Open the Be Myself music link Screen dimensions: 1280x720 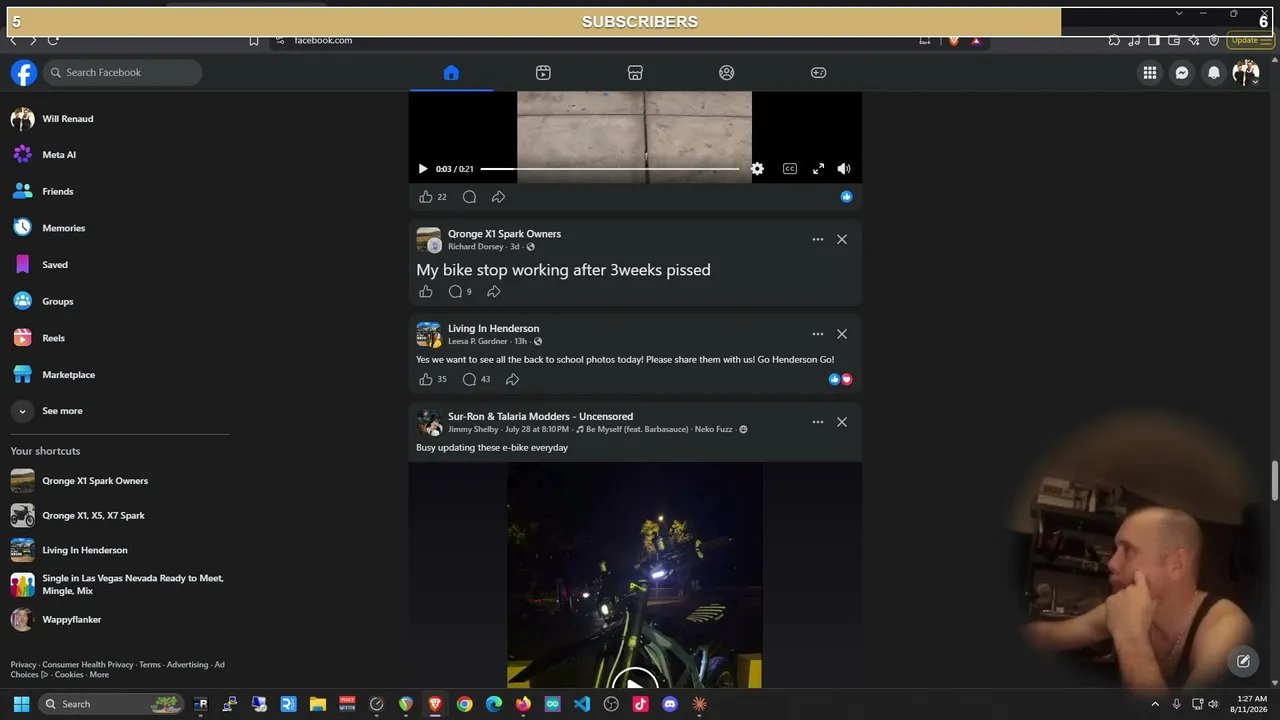point(654,430)
